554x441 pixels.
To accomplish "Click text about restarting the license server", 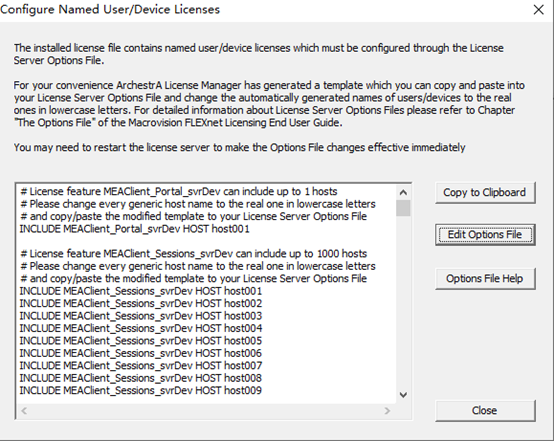I will coord(240,147).
